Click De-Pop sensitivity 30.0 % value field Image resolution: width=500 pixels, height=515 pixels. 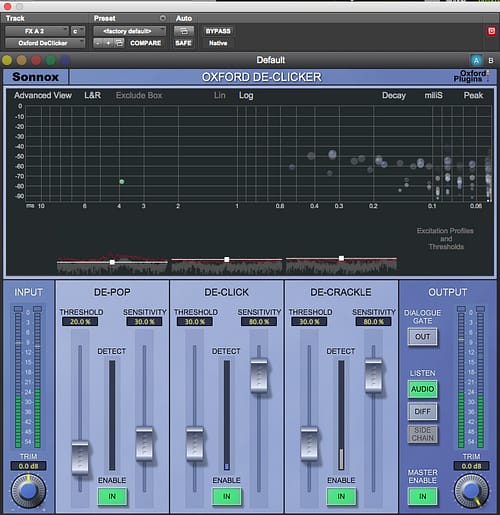click(x=144, y=322)
